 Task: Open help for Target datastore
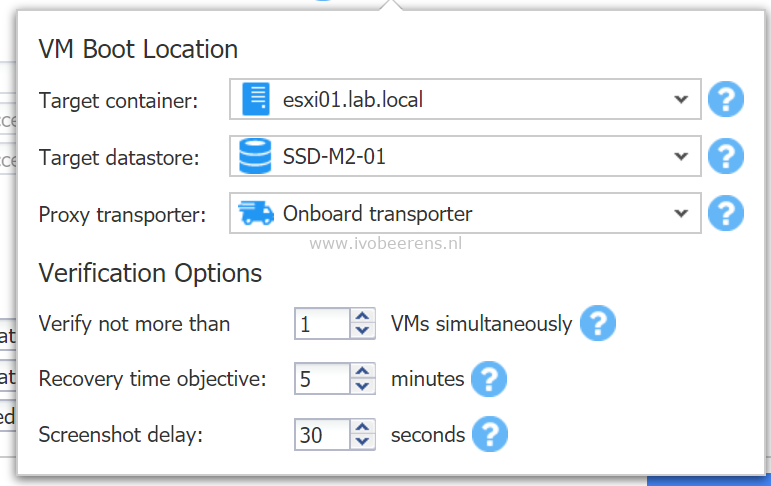[726, 156]
